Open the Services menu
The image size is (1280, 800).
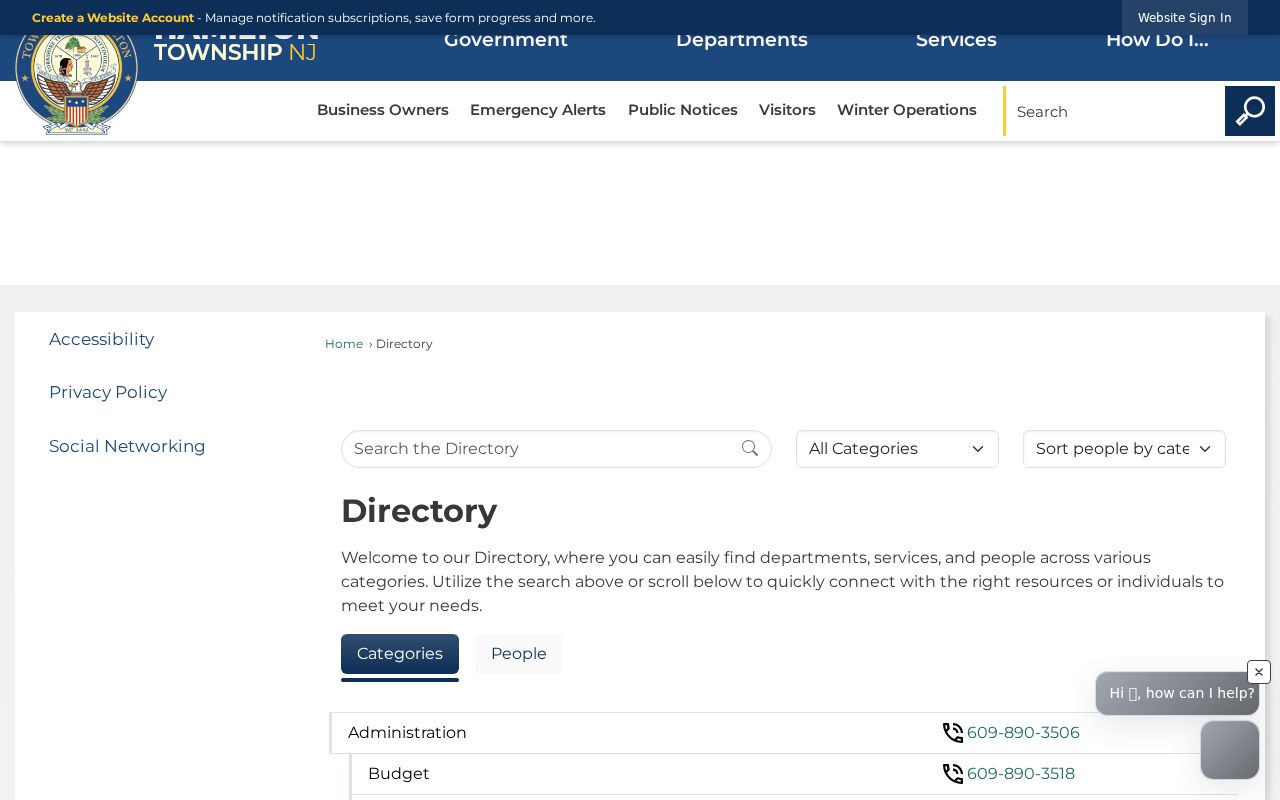pyautogui.click(x=956, y=41)
